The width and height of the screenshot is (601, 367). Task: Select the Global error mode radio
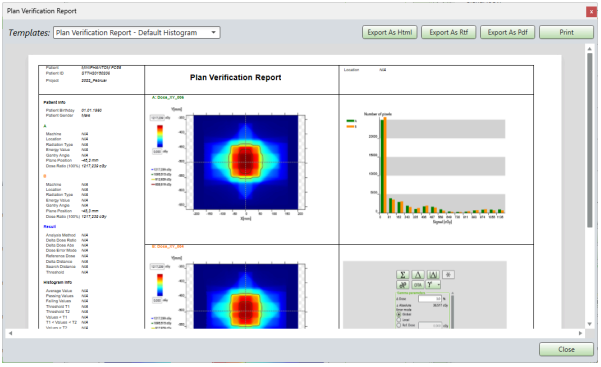point(399,314)
